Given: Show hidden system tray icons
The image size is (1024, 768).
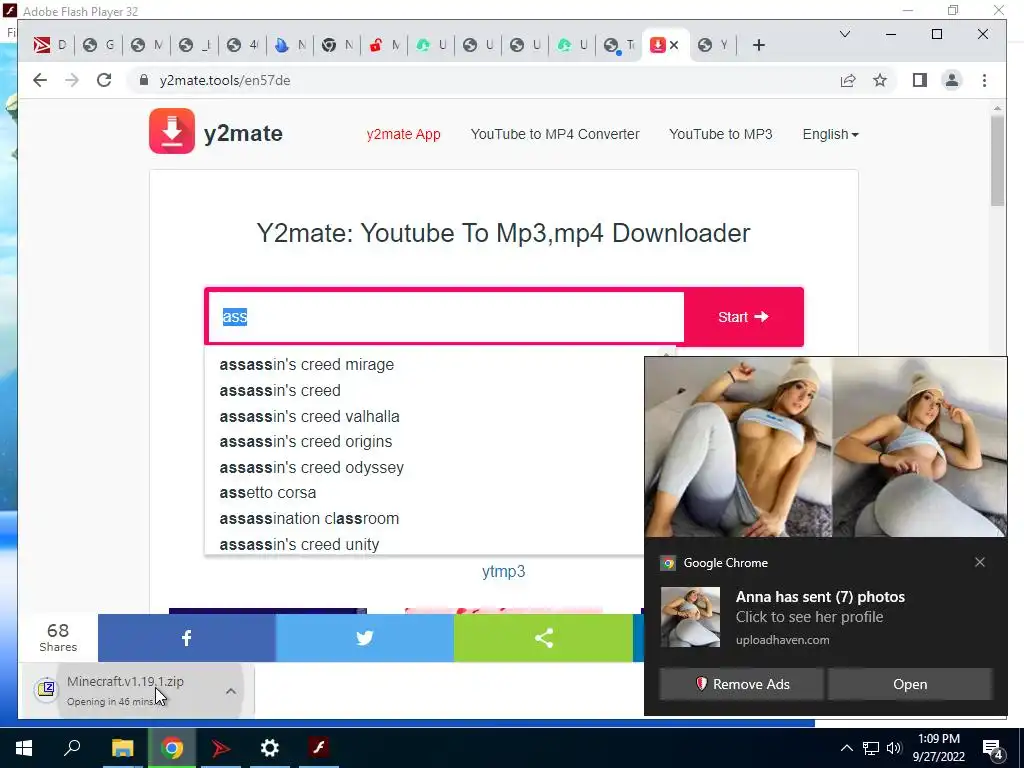Looking at the screenshot, I should (846, 748).
